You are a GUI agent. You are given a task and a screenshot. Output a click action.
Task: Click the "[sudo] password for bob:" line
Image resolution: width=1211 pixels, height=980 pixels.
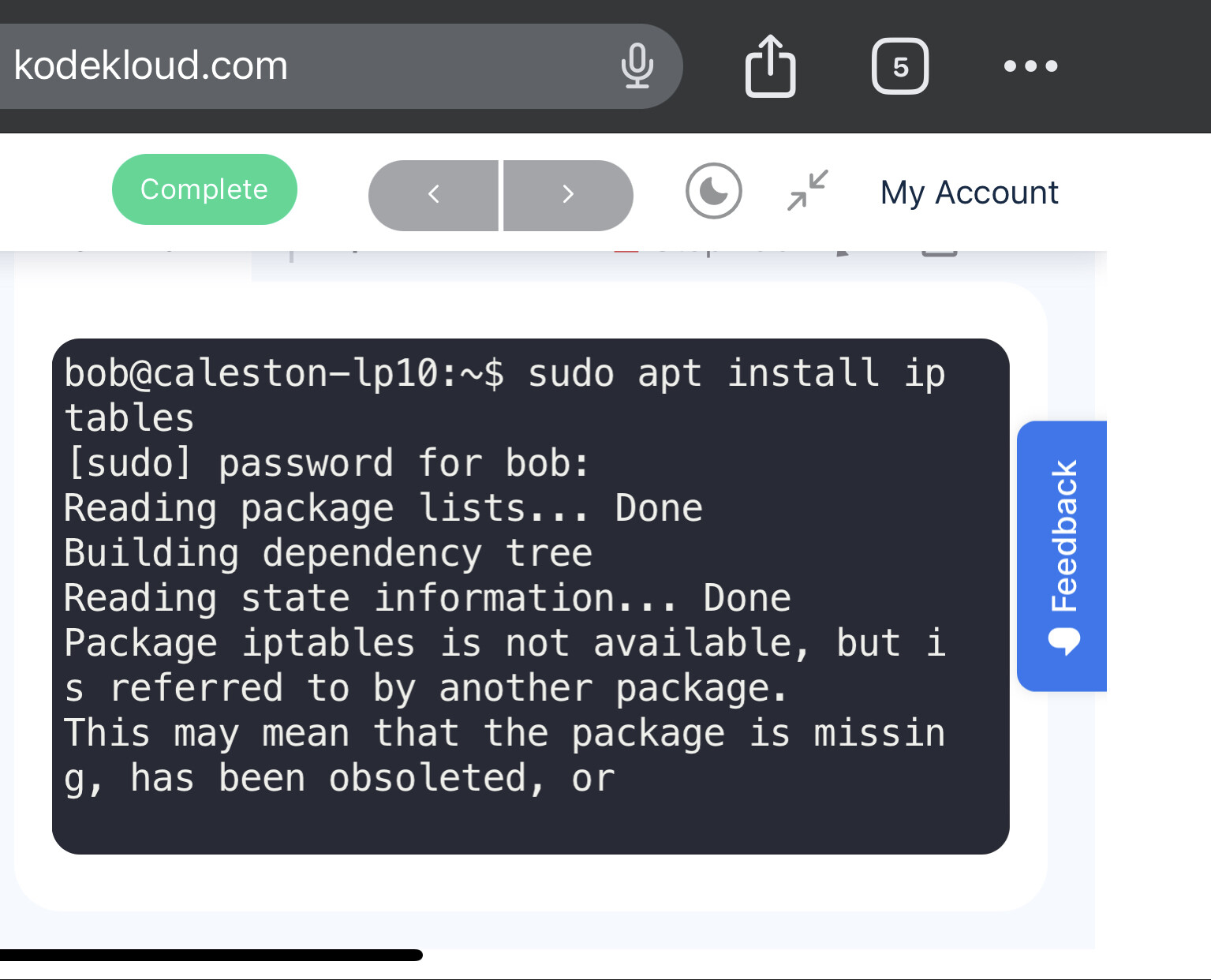click(x=327, y=463)
